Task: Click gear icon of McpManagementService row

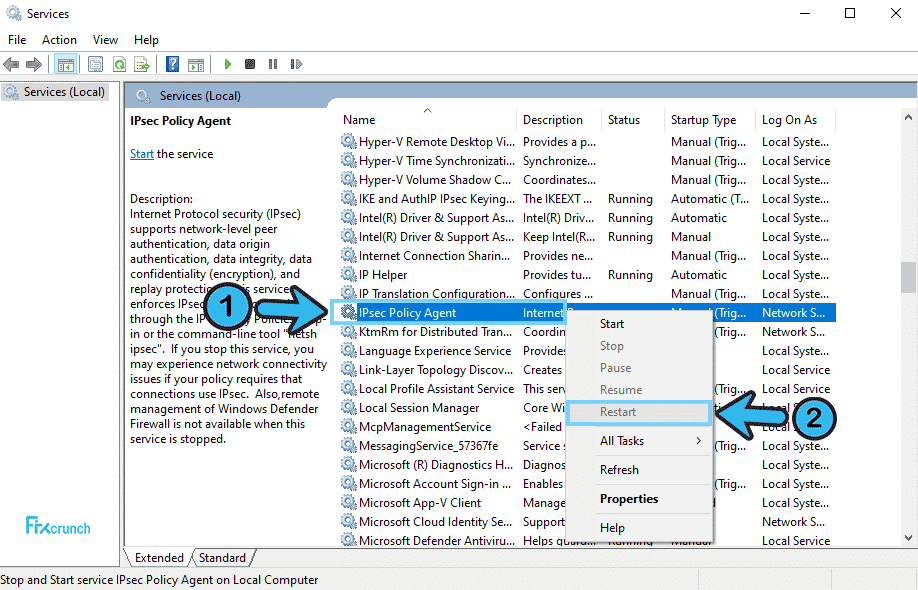Action: click(349, 427)
